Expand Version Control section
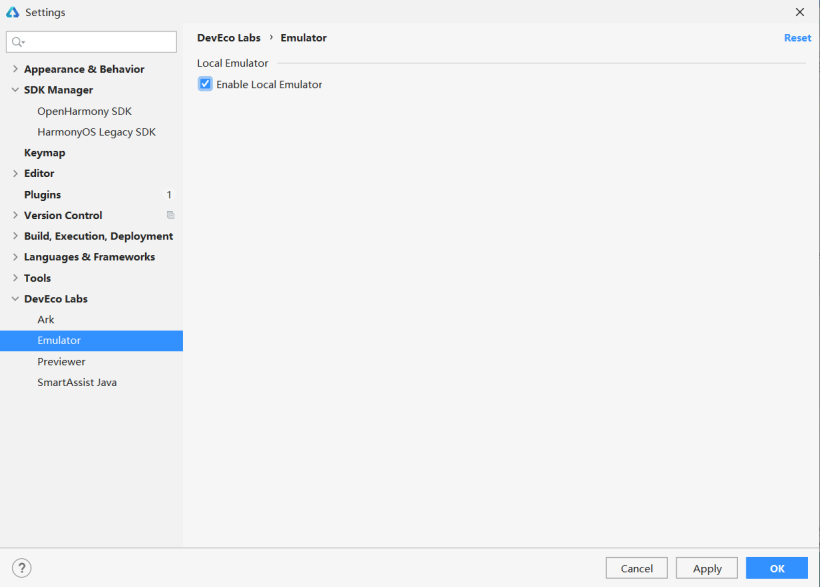 [x=15, y=215]
